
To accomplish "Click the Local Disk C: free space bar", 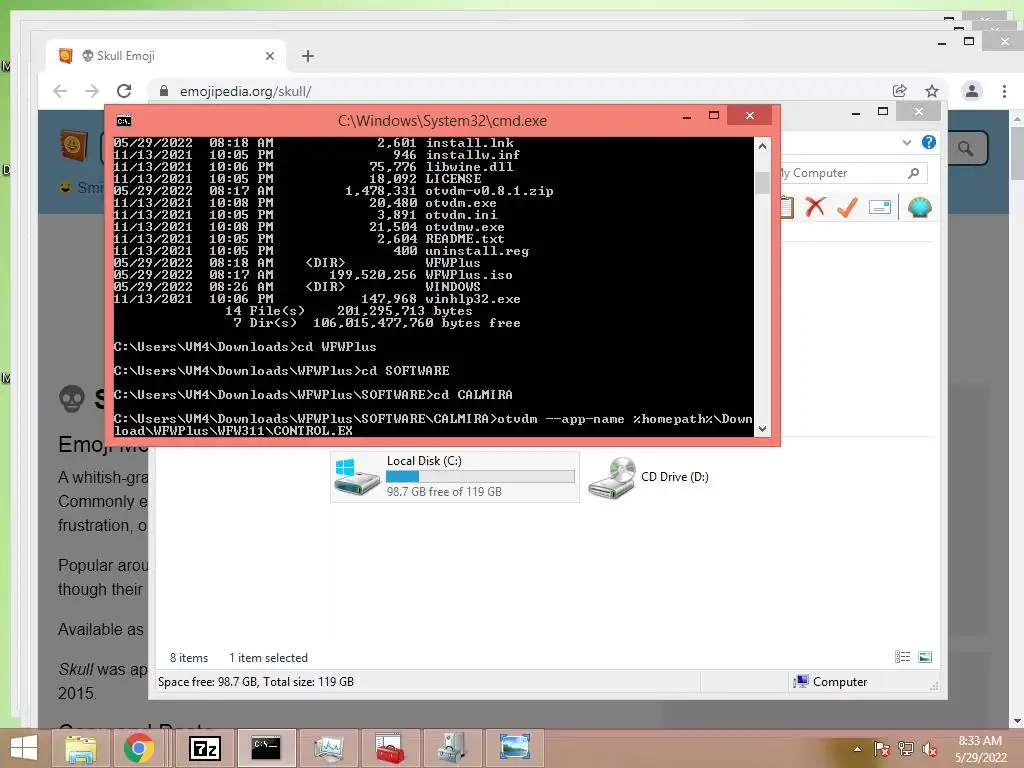I will 480,477.
